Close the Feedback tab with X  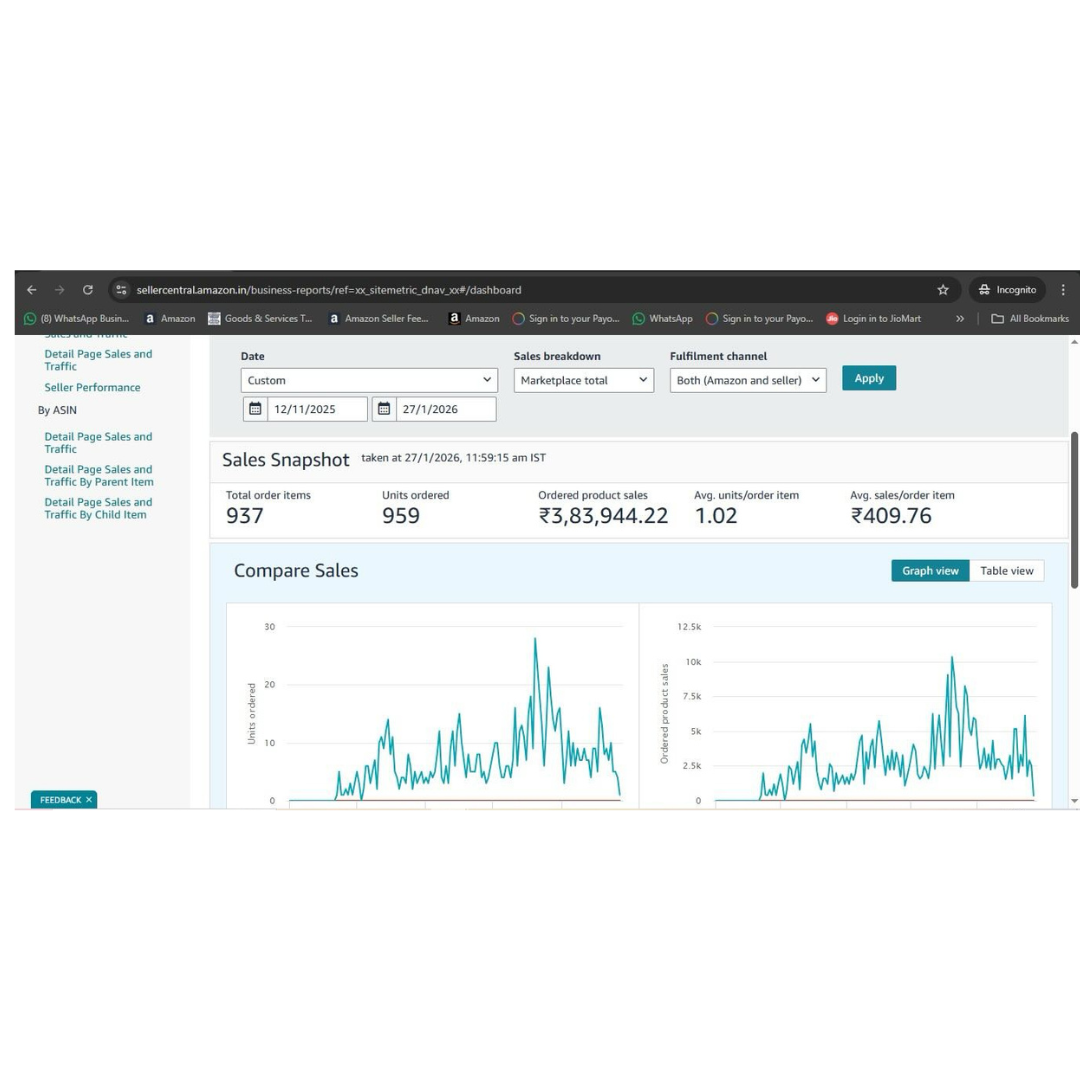click(x=89, y=800)
